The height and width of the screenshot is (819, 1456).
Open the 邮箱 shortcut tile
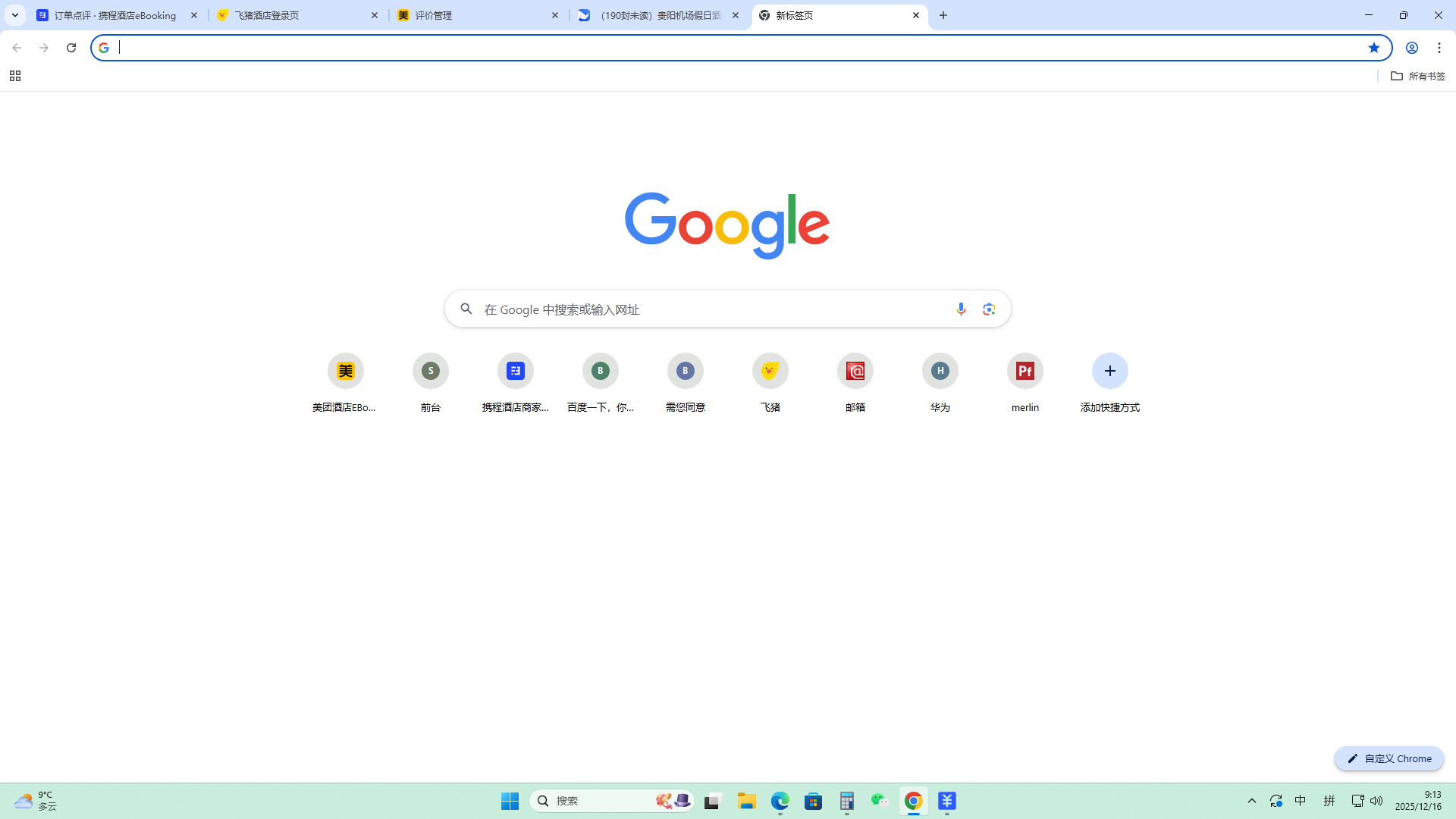tap(855, 371)
